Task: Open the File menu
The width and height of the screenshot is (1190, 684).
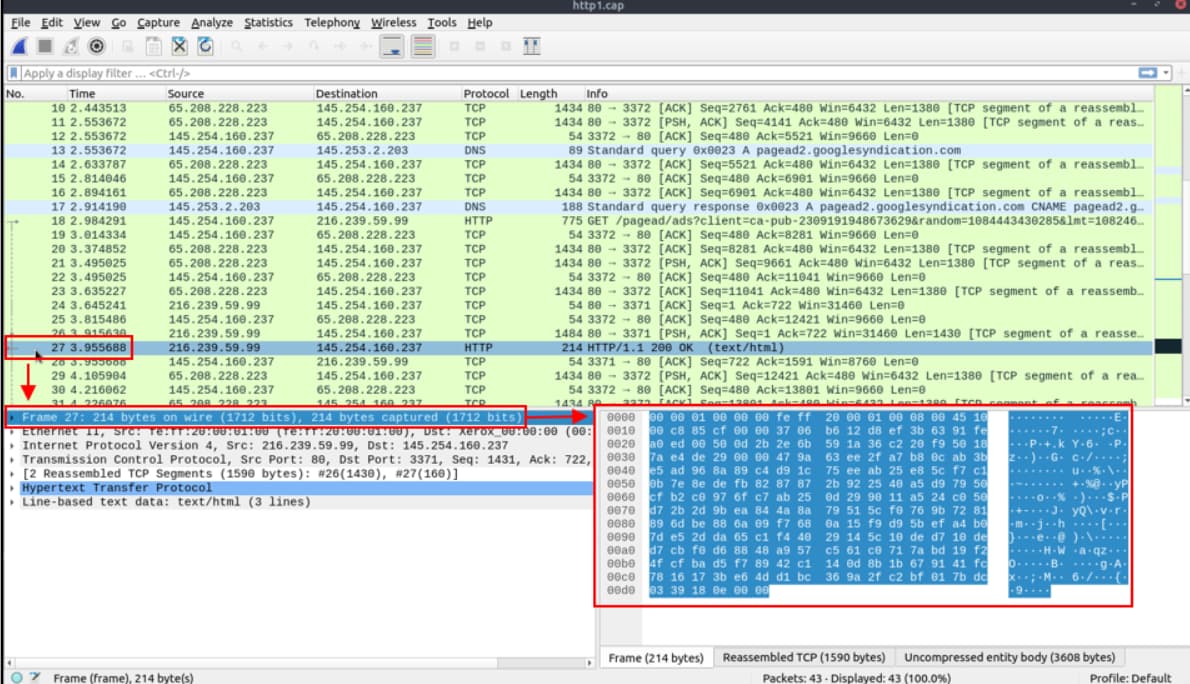Action: 20,23
